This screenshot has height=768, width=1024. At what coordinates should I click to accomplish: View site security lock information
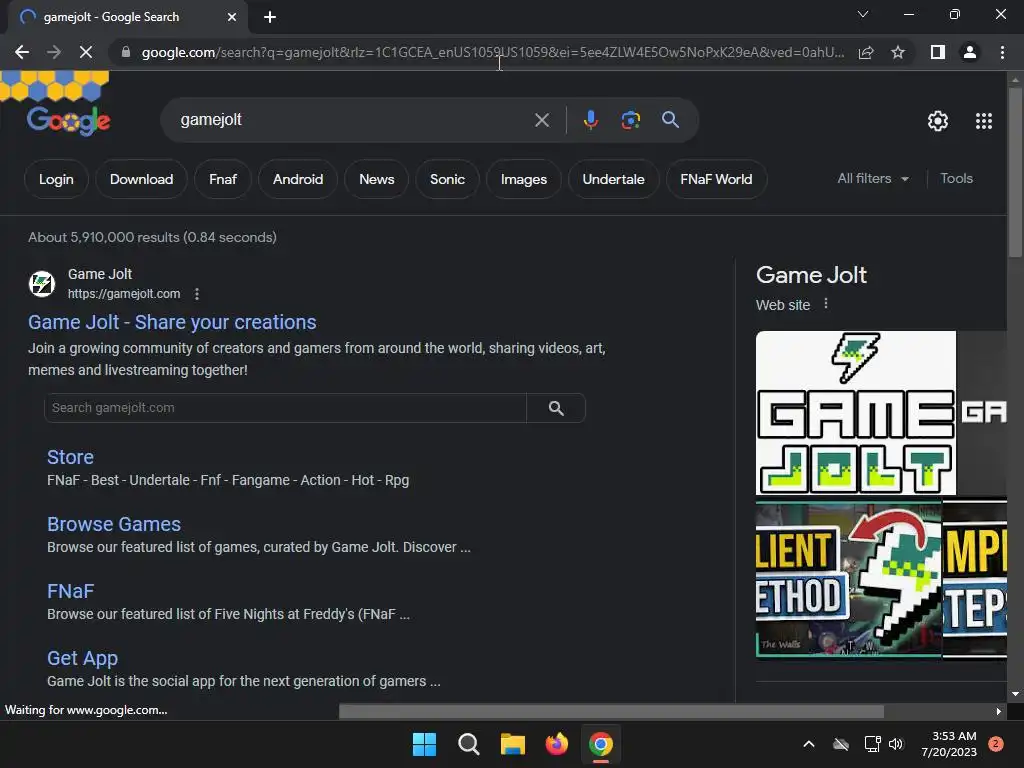(126, 52)
